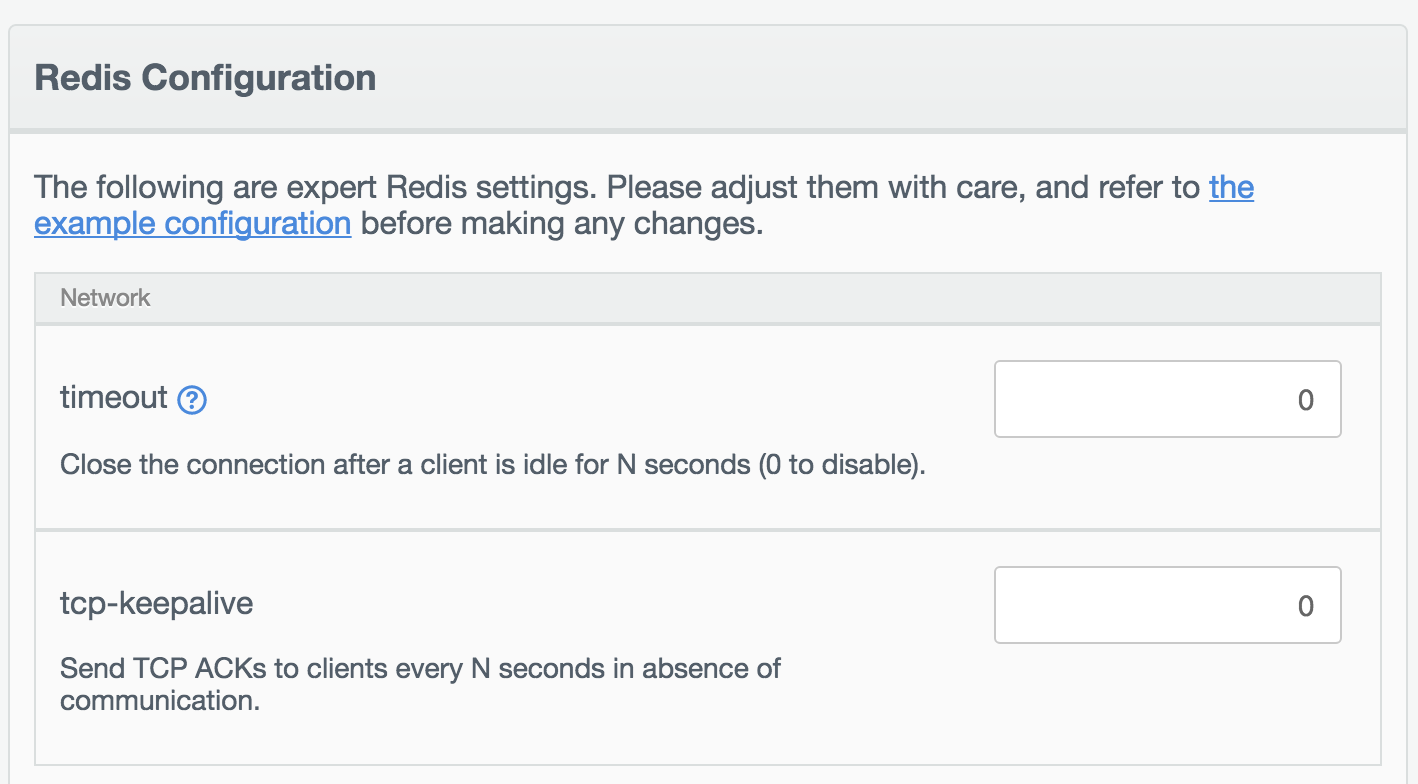This screenshot has height=784, width=1418.
Task: Click the linked word "the" ending the first line
Action: tap(1231, 187)
